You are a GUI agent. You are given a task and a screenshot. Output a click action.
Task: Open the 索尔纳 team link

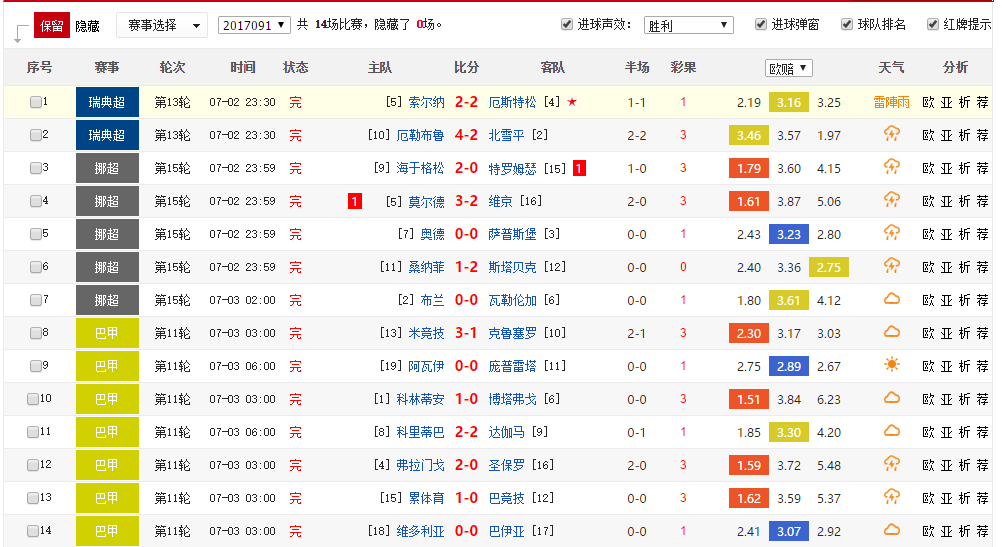point(427,102)
